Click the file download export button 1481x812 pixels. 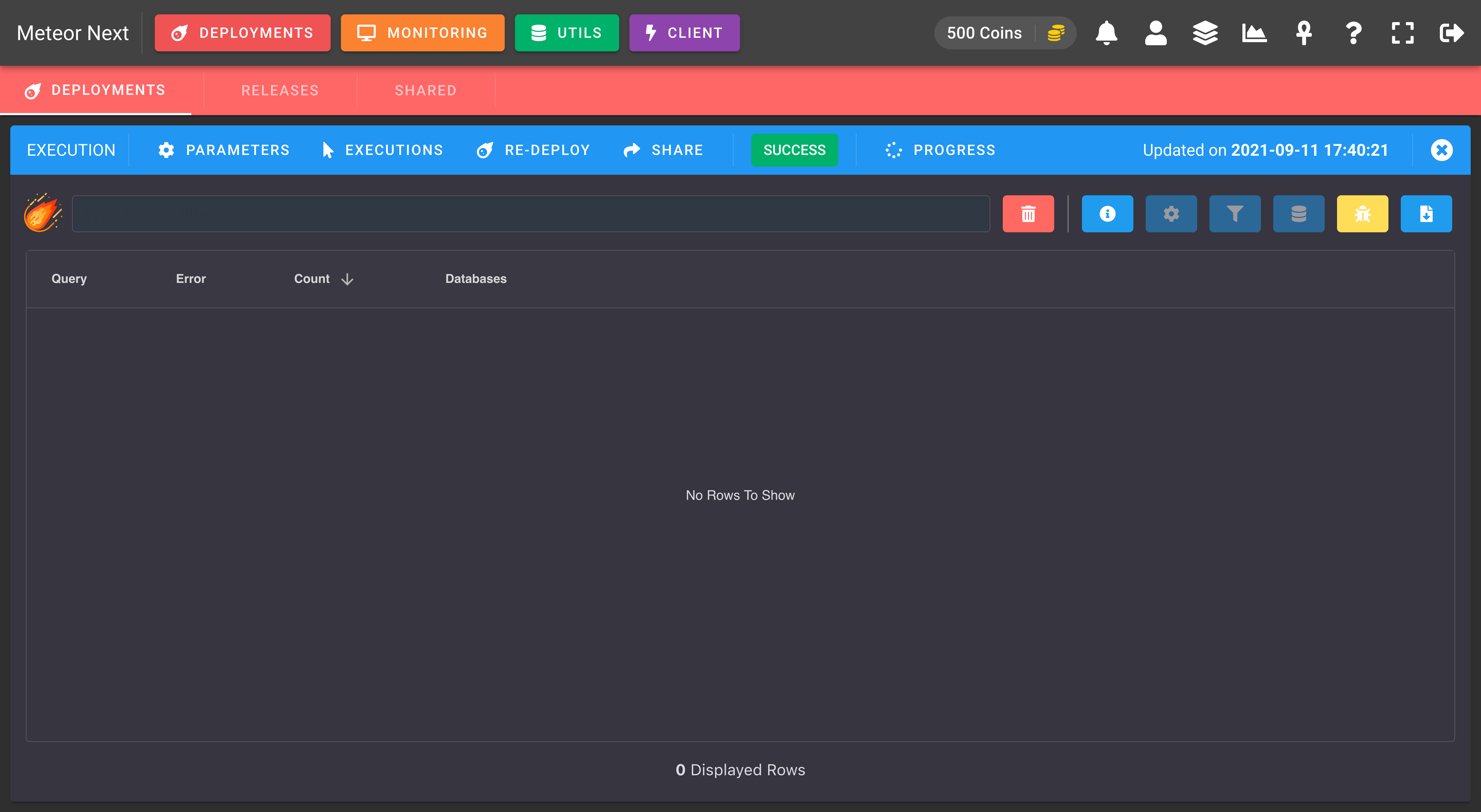pos(1426,214)
